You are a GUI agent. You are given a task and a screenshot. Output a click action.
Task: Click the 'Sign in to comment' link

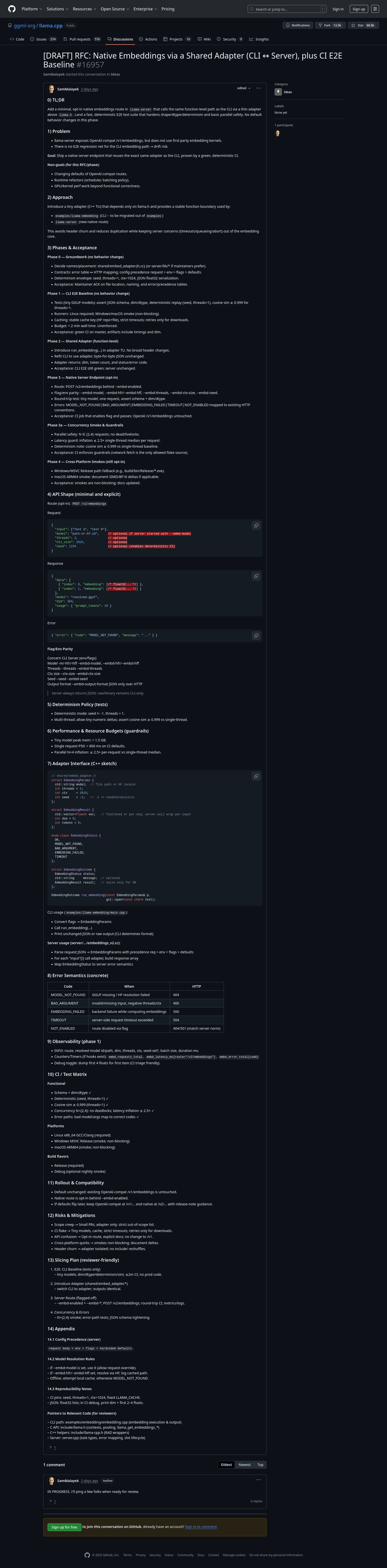pyautogui.click(x=201, y=1526)
